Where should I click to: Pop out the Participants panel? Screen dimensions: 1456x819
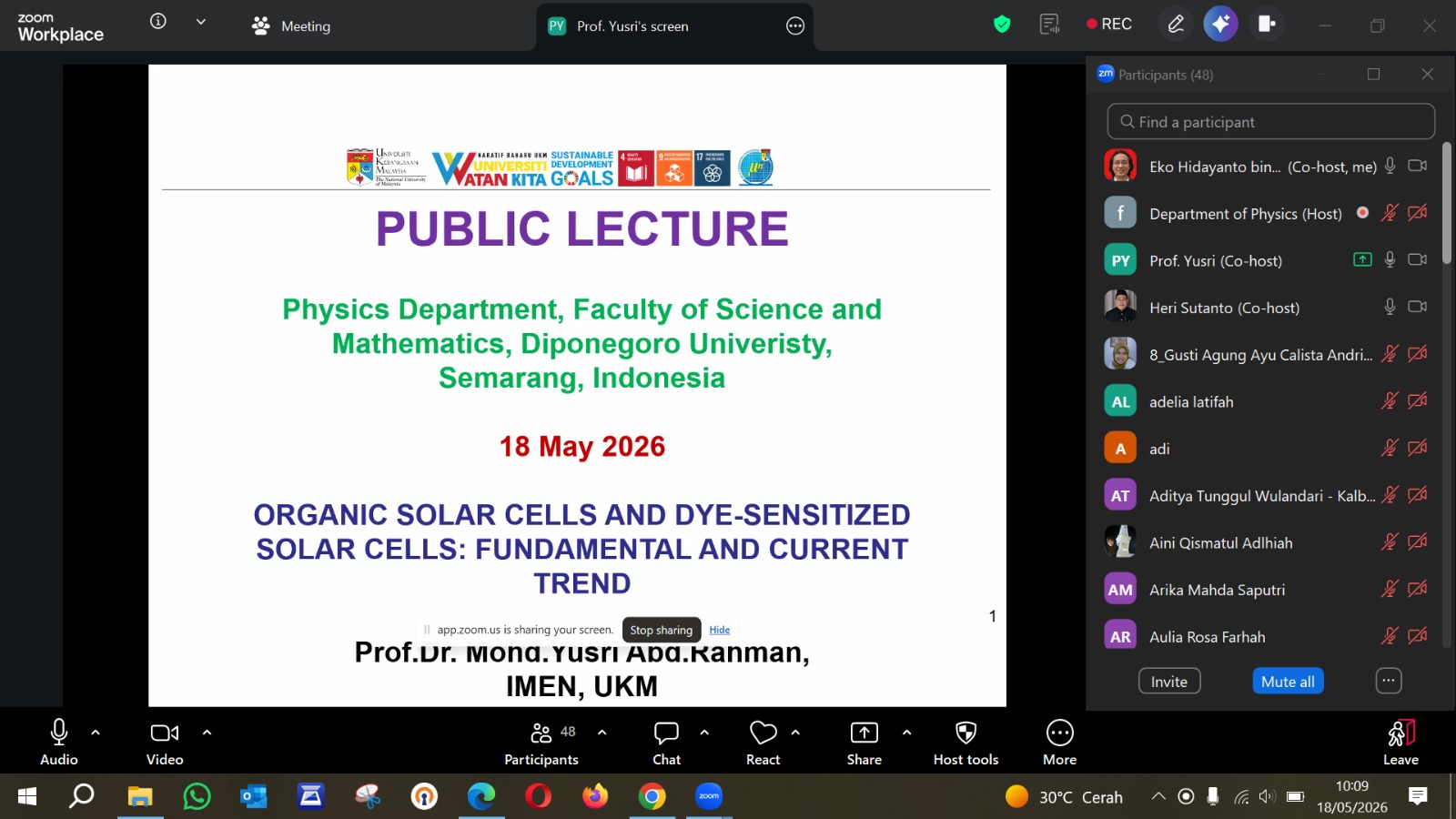1373,75
